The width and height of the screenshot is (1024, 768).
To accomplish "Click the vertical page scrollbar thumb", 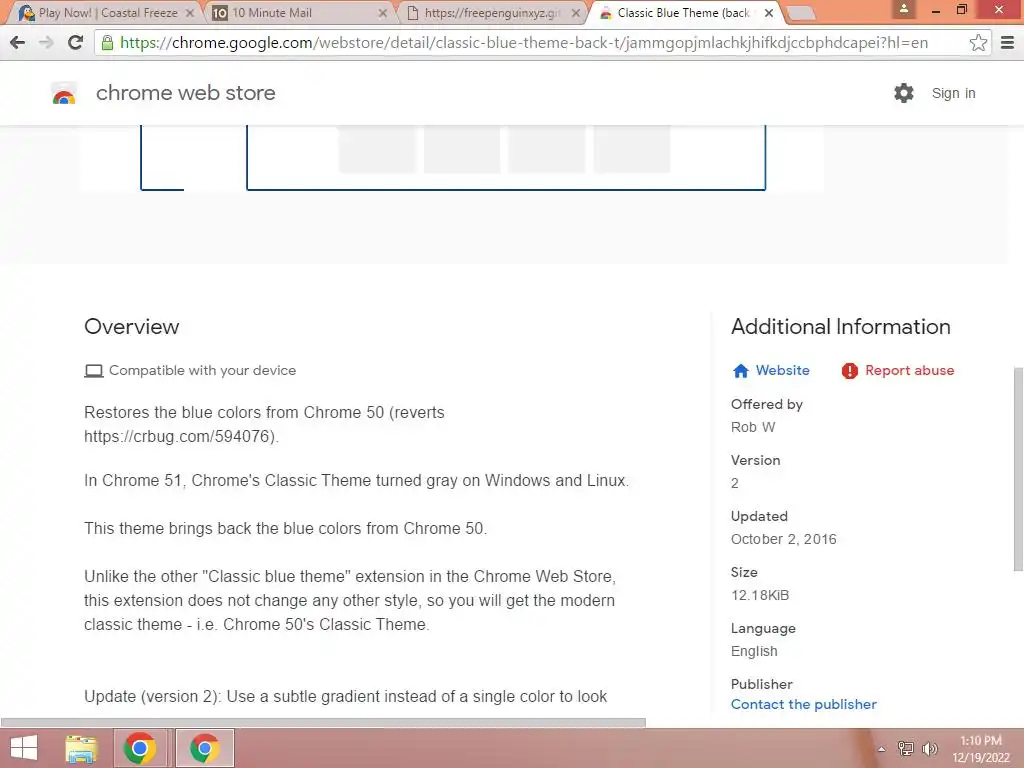I will pos(1018,469).
